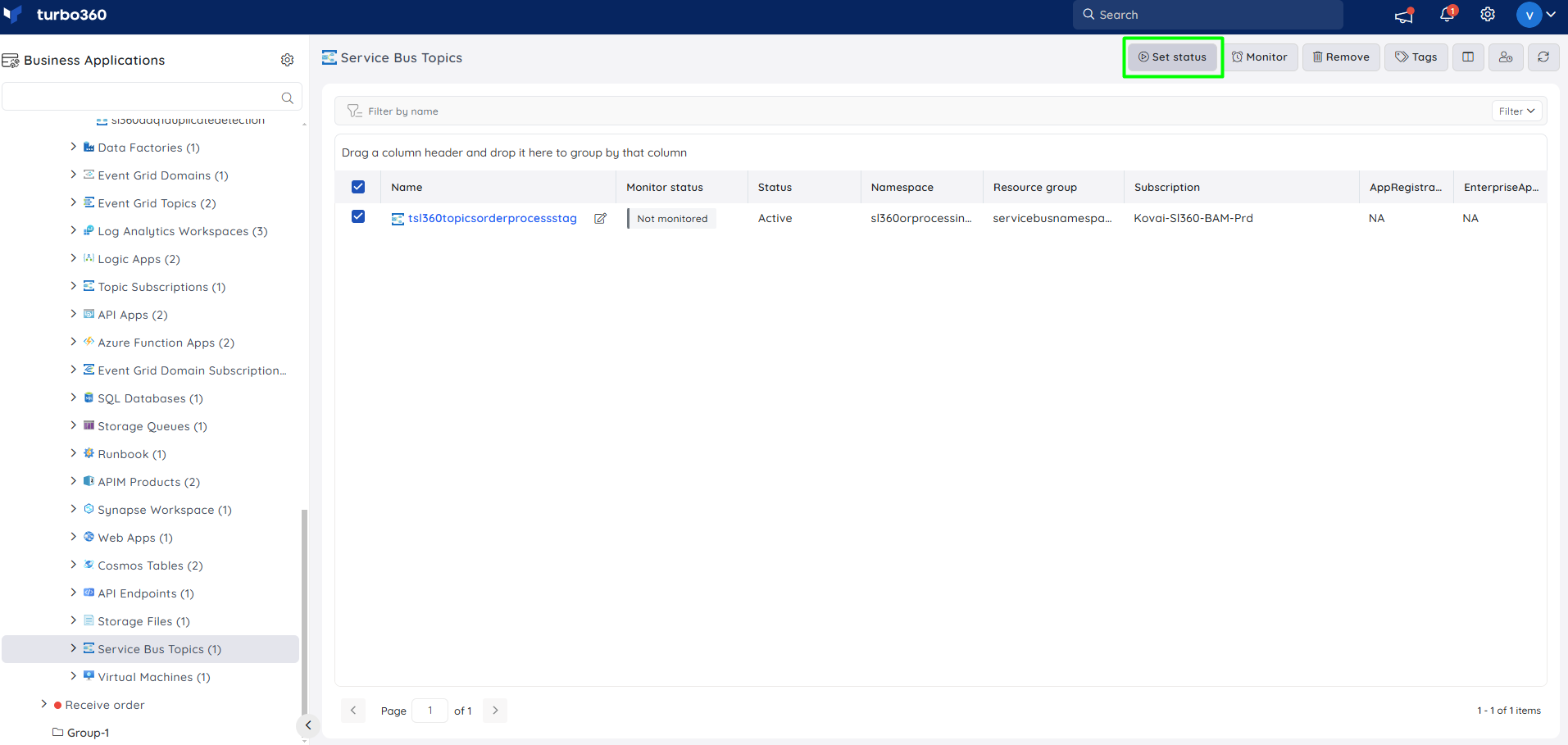Click the Runbook gear icon
1568x745 pixels.
[x=89, y=454]
